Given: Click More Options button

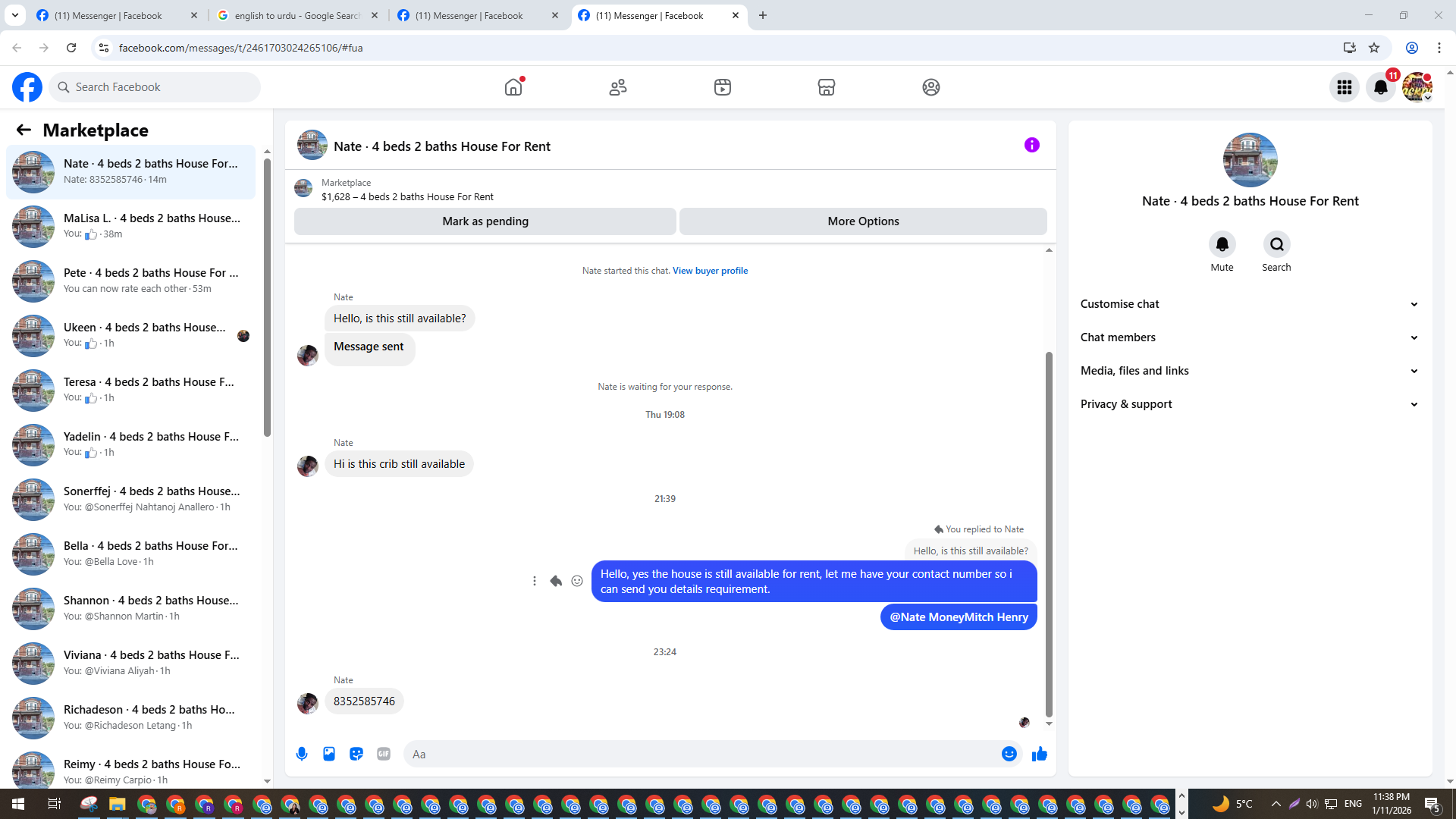Looking at the screenshot, I should 863,221.
